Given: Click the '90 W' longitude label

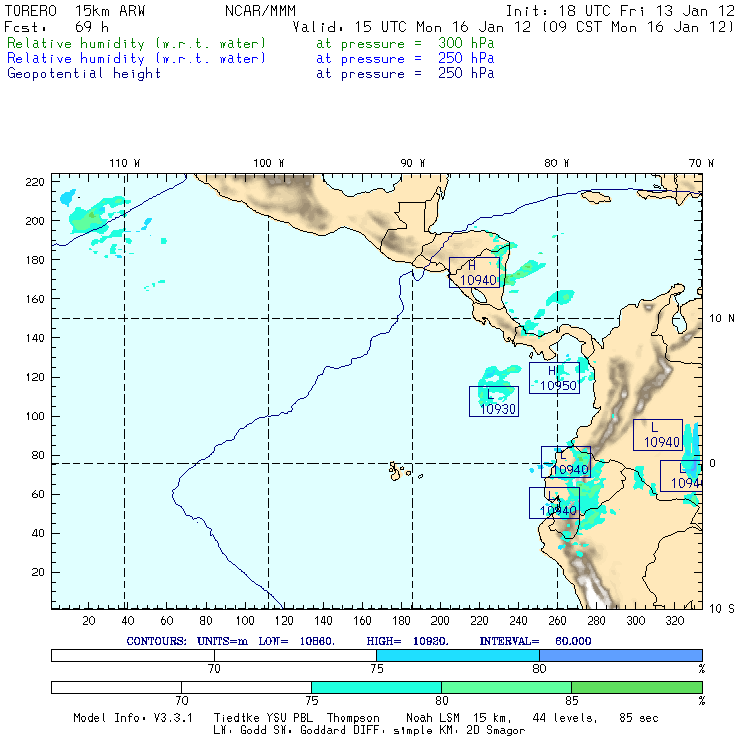Looking at the screenshot, I should [412, 163].
